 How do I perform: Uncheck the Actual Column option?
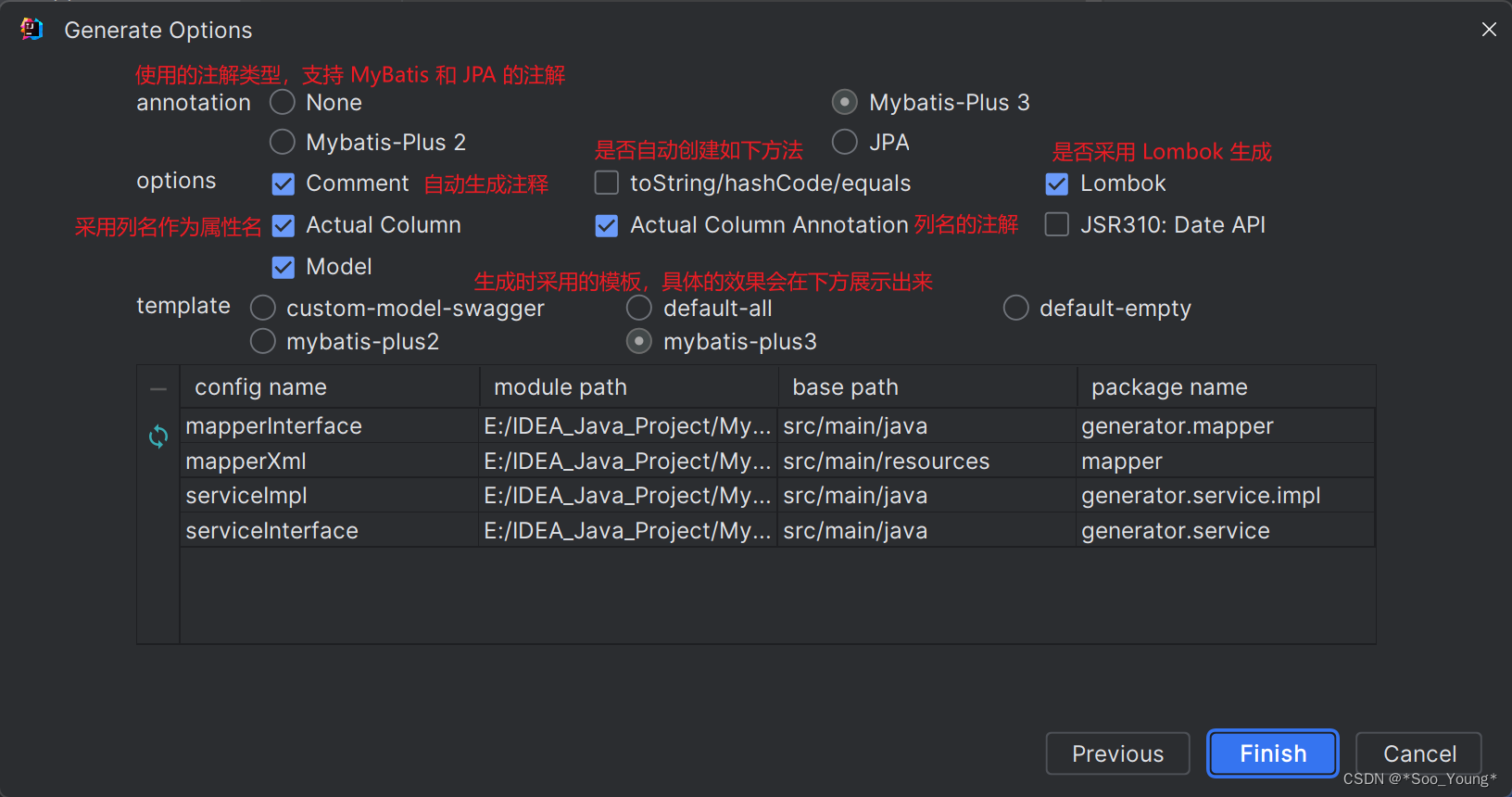click(x=283, y=225)
